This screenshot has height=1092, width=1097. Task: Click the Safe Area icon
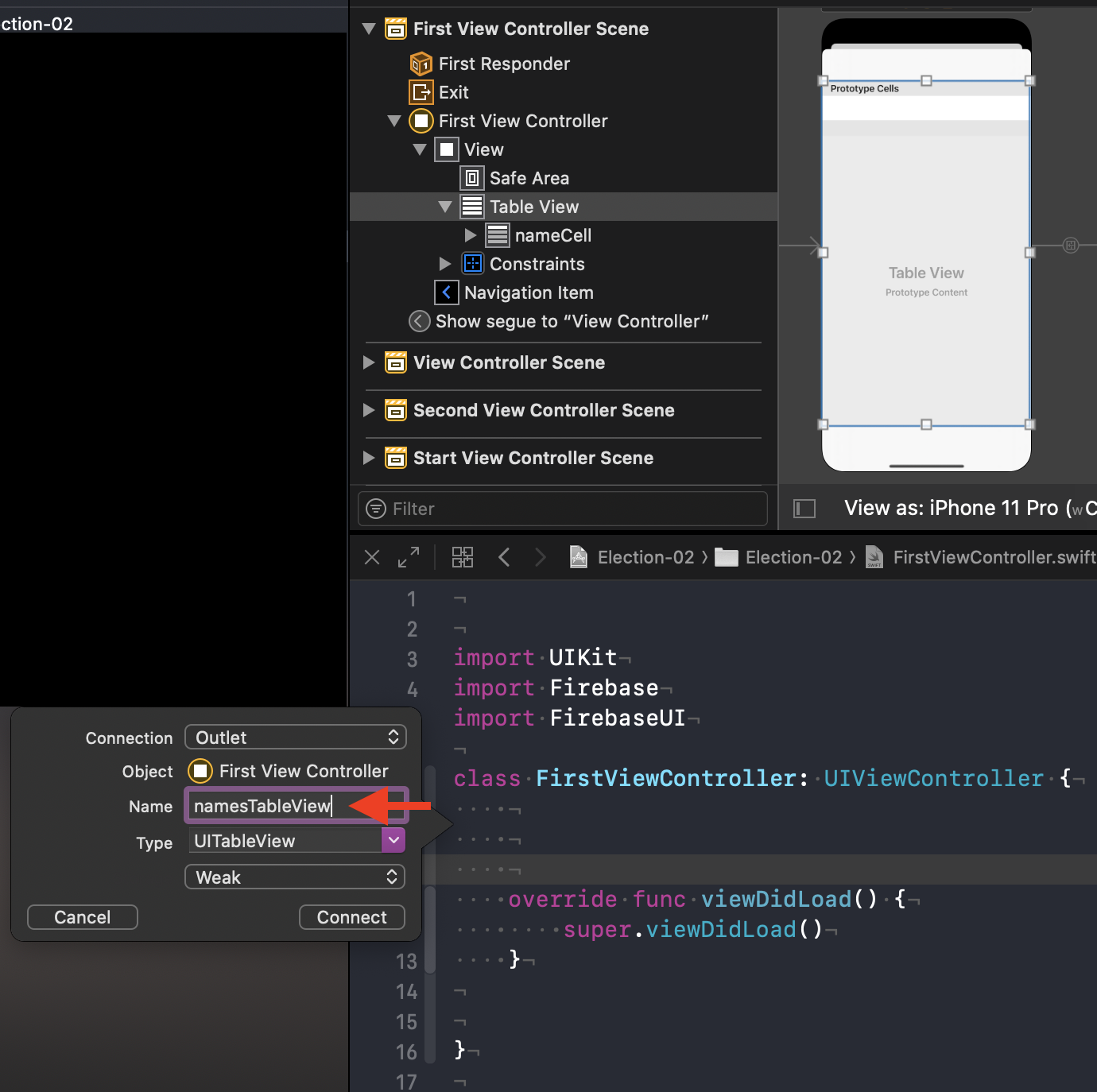(472, 178)
